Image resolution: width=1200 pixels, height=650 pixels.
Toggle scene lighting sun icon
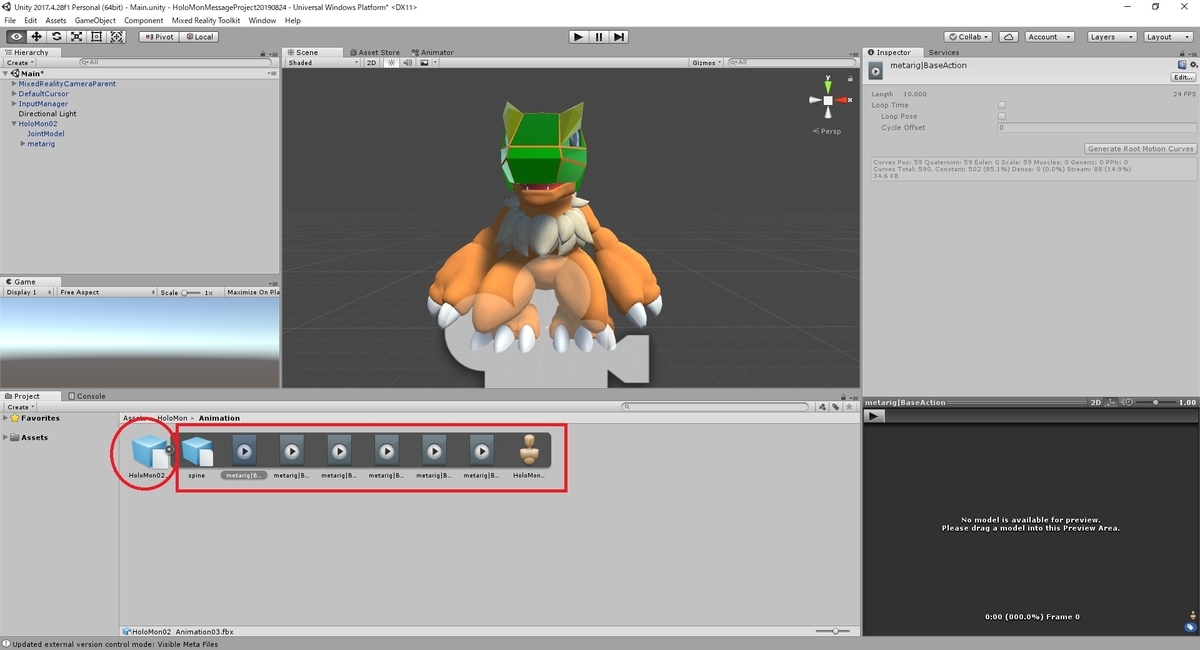(x=391, y=63)
